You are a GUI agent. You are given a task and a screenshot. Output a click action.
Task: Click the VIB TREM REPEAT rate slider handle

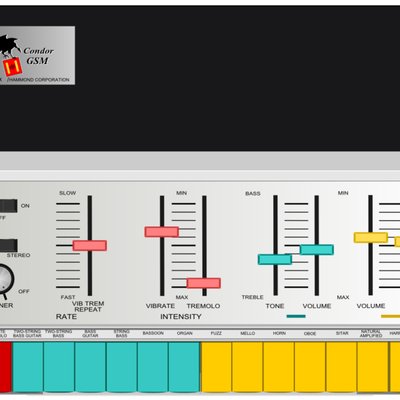point(90,245)
